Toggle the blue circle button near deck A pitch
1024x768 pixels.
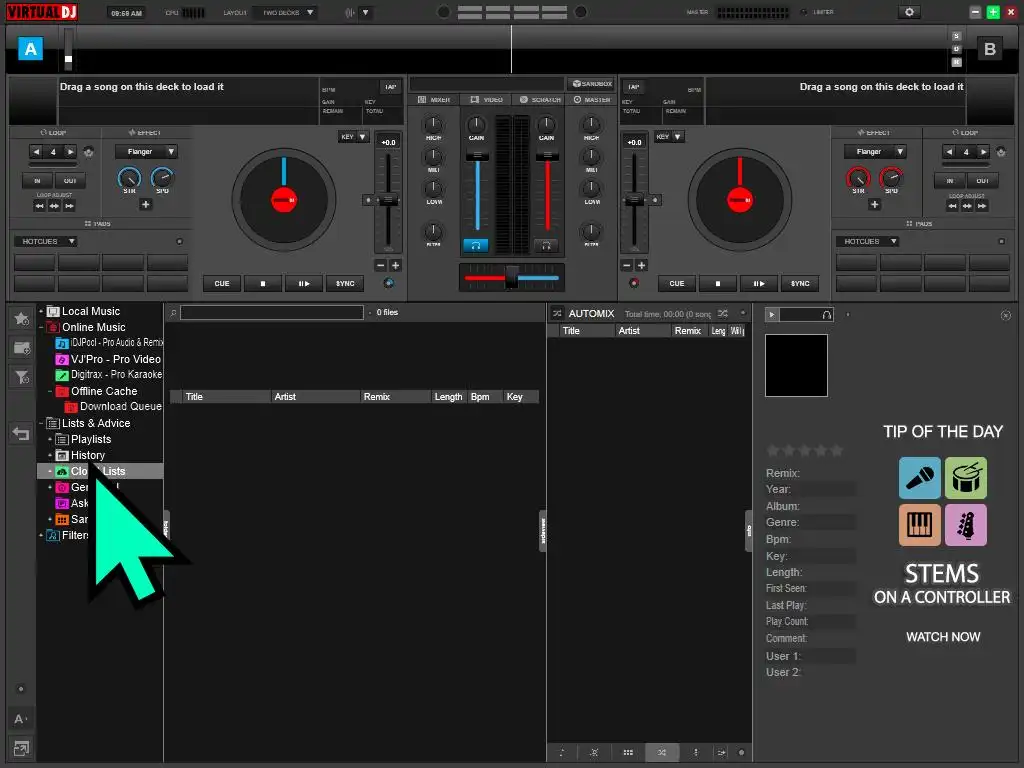tap(389, 283)
